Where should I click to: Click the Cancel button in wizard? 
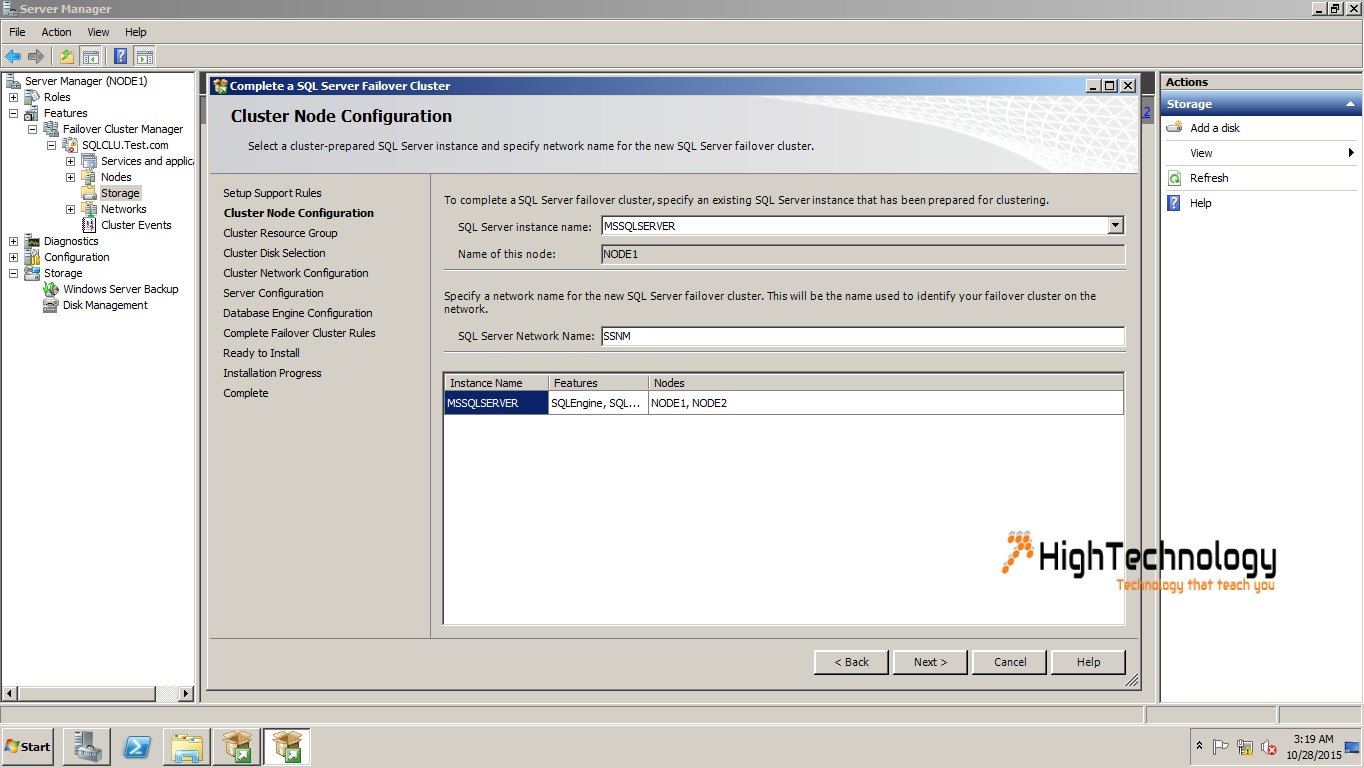point(1010,662)
